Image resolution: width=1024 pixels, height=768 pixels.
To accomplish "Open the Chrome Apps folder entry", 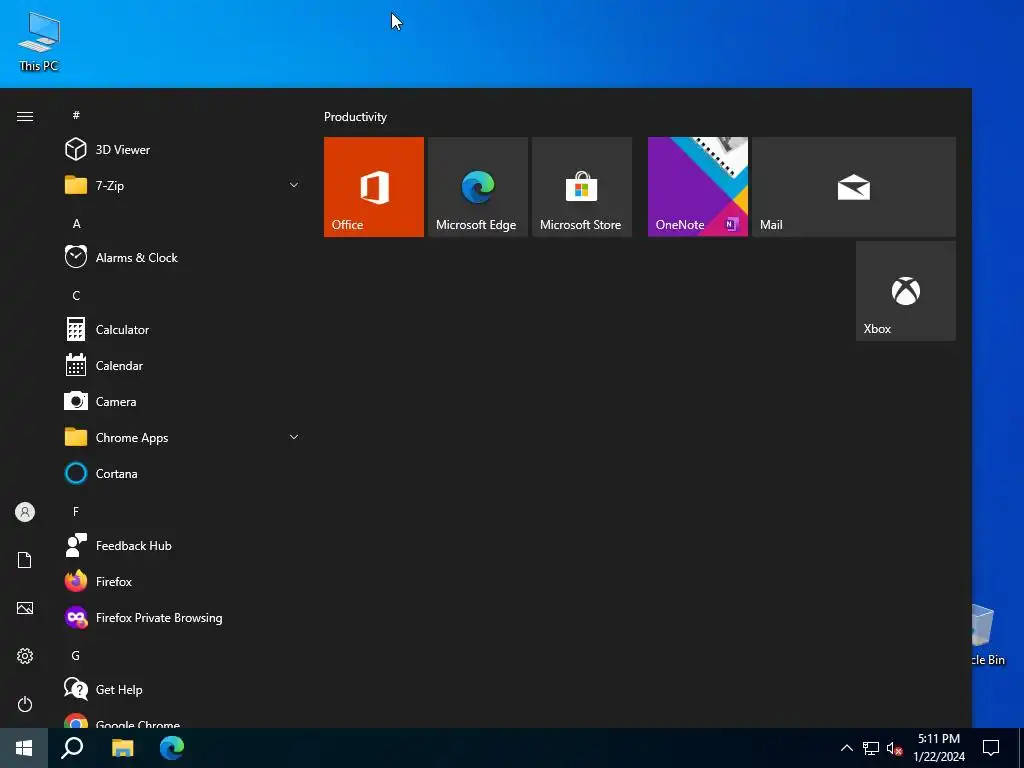I will click(x=183, y=438).
